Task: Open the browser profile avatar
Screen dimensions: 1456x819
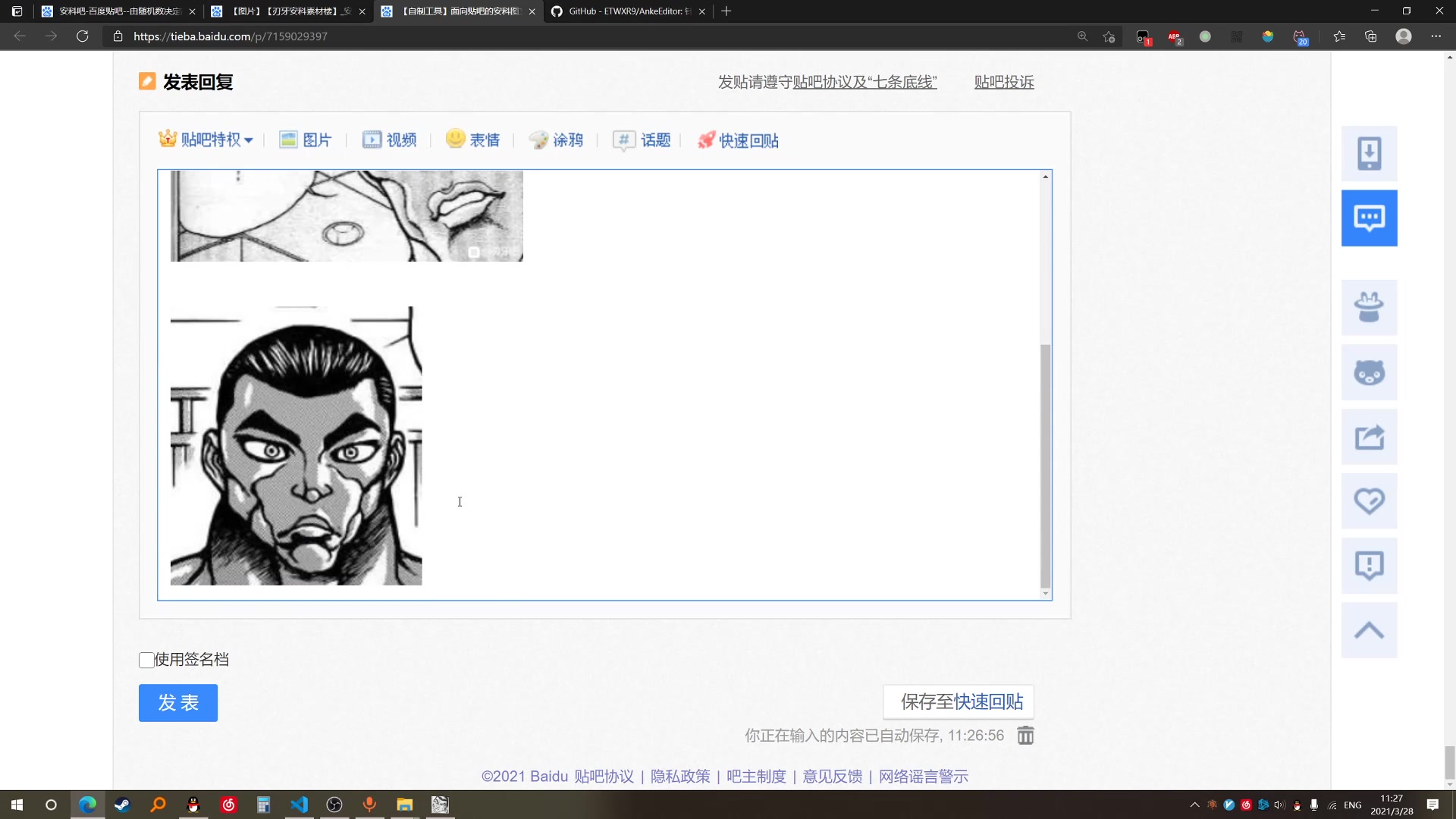Action: [x=1404, y=36]
